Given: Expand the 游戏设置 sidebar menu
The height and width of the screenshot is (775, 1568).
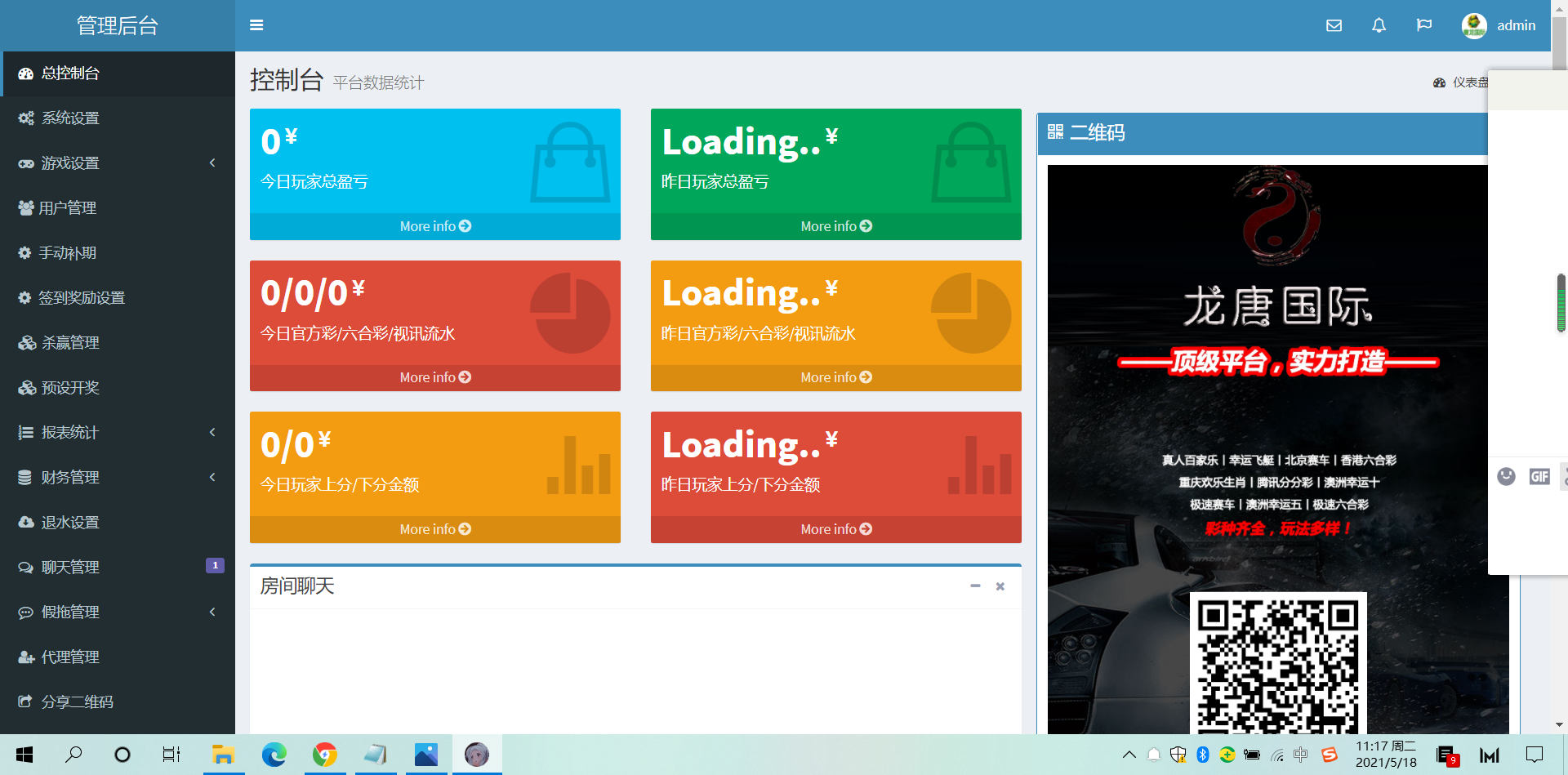Looking at the screenshot, I should click(x=117, y=163).
